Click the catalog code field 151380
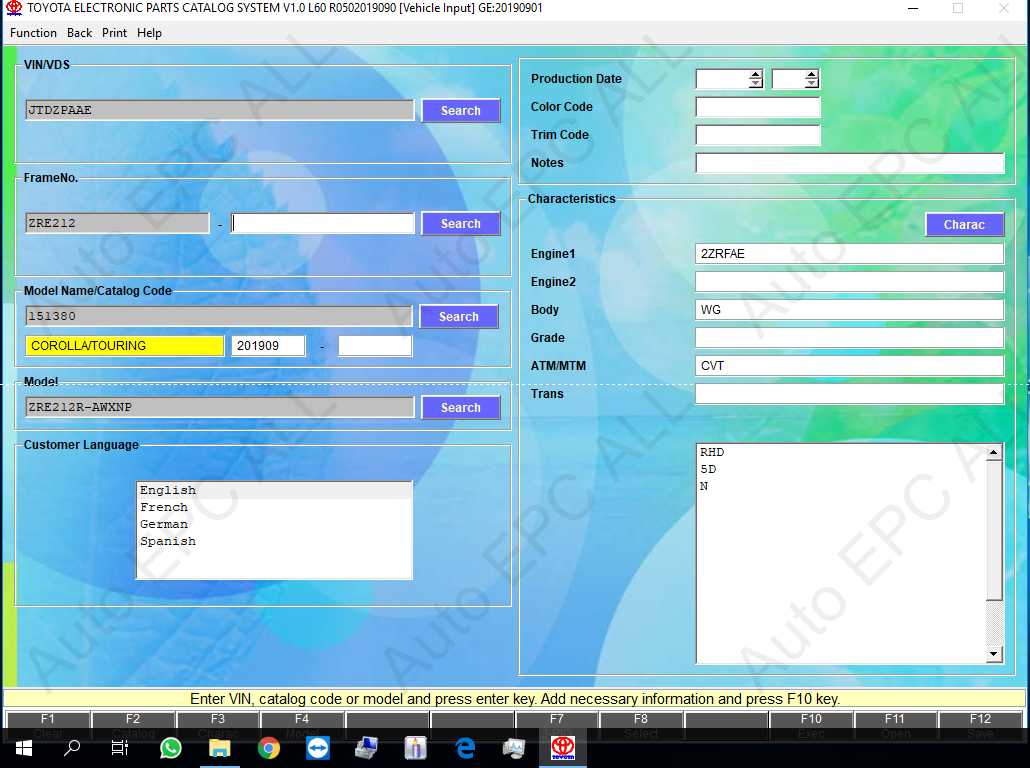 (x=219, y=316)
